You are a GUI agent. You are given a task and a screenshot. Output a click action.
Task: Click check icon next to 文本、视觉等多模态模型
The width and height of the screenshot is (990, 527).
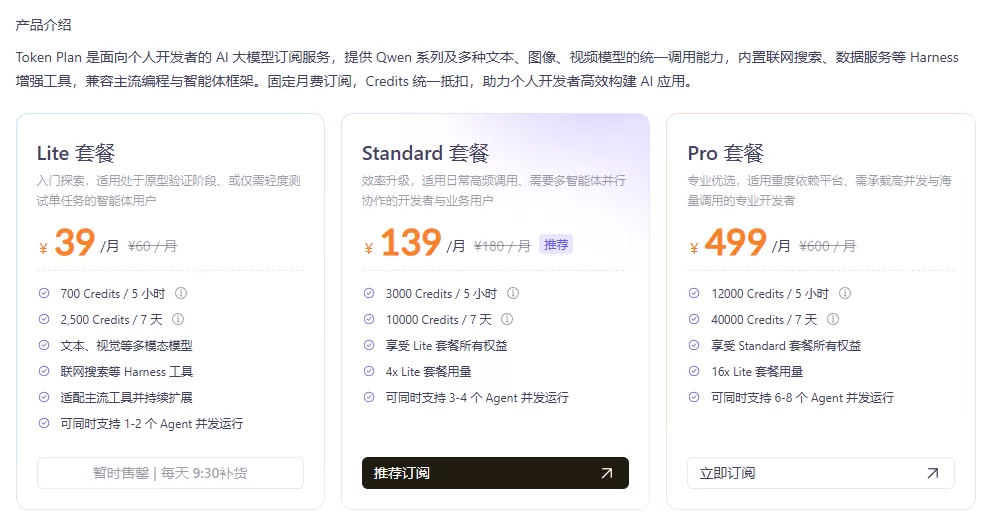(x=44, y=345)
